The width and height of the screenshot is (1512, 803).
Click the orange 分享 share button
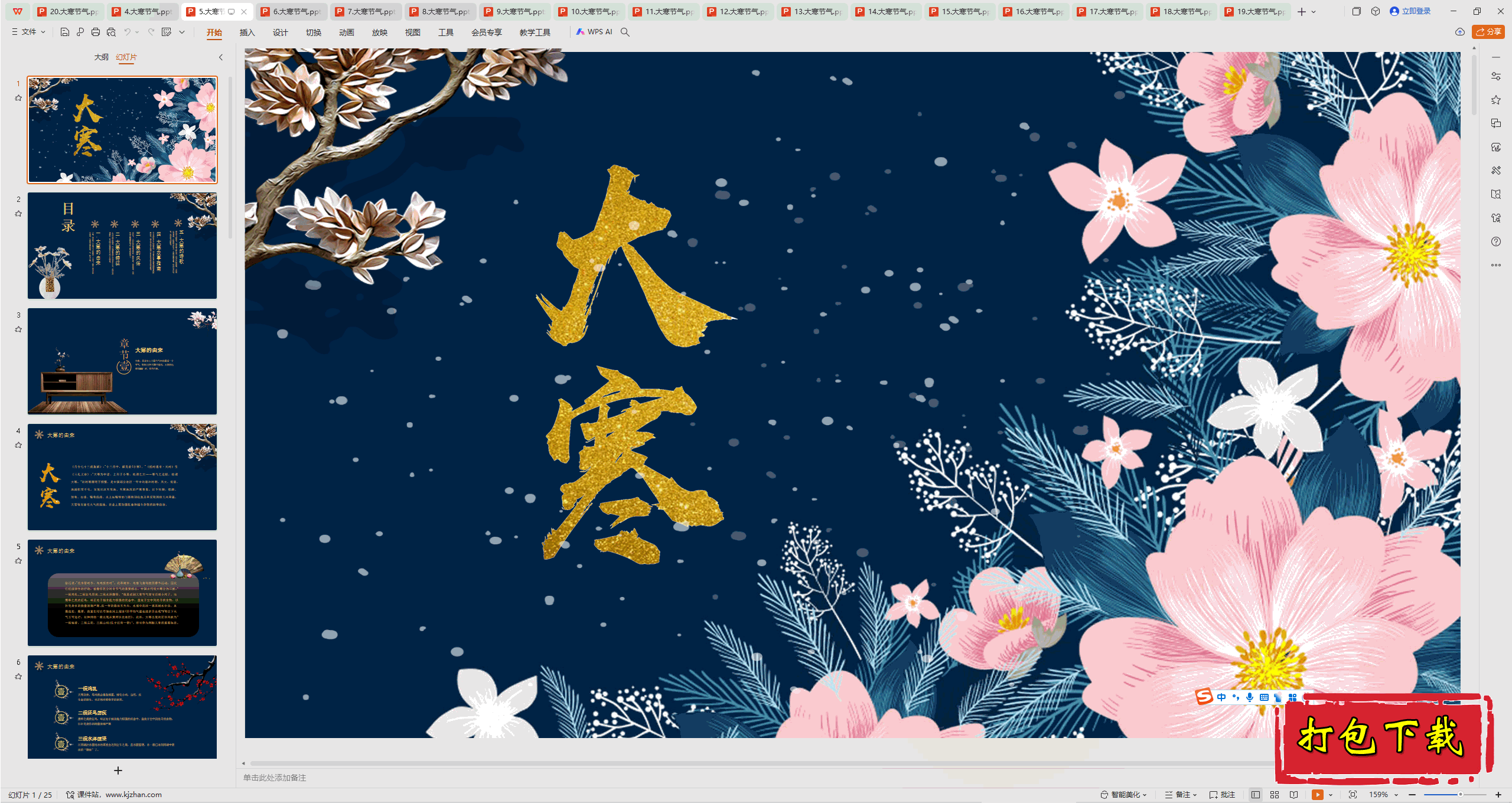pos(1488,32)
